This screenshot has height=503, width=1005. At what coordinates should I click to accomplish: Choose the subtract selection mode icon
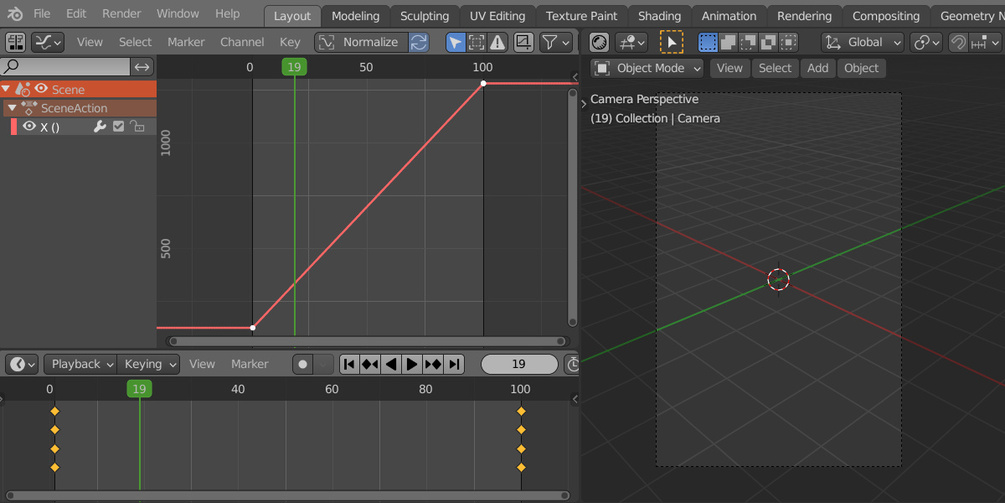(x=748, y=42)
